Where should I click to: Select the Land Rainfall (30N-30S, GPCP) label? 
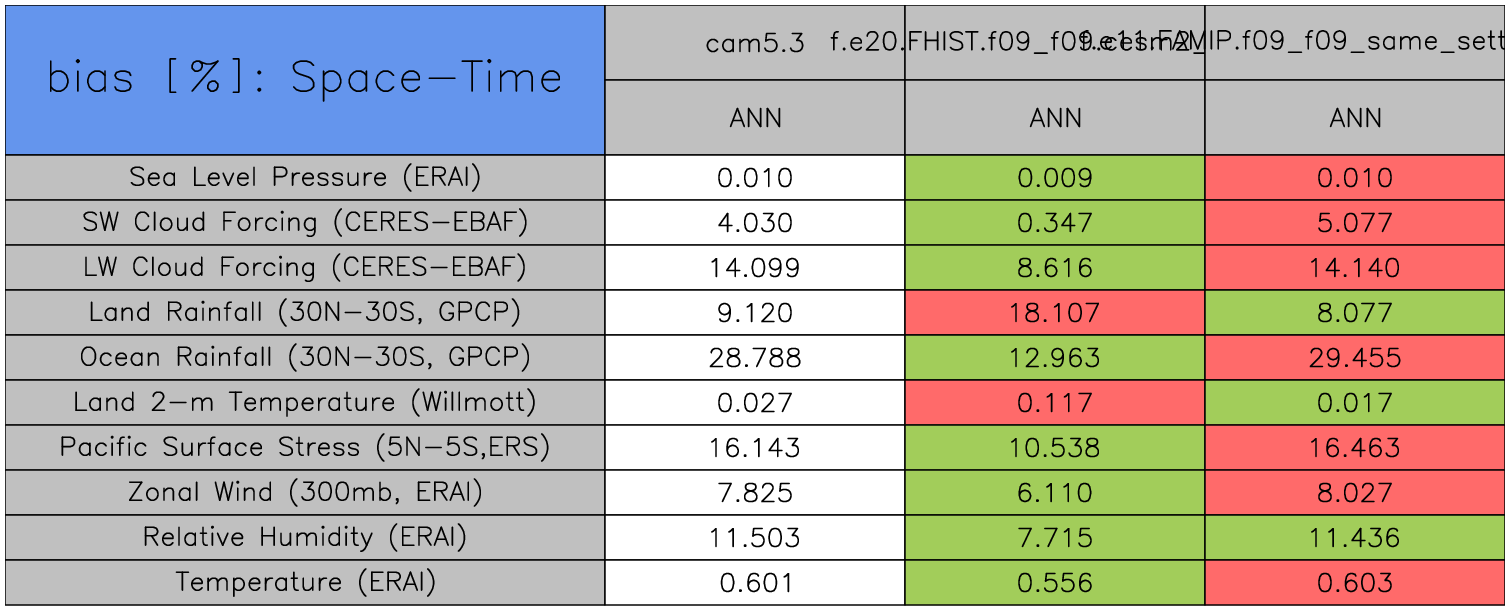click(x=305, y=312)
